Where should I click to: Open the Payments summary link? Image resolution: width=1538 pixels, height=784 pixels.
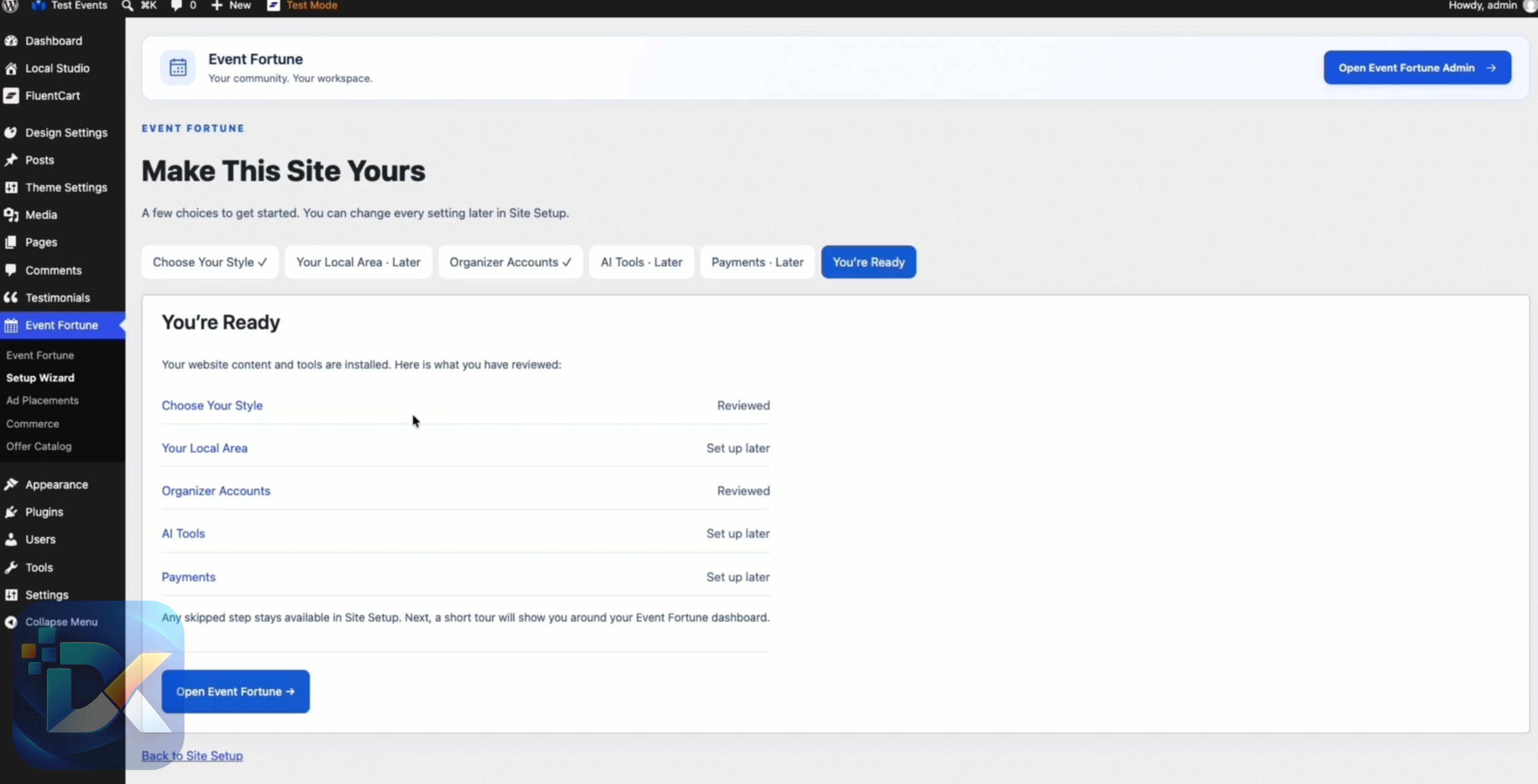(188, 577)
